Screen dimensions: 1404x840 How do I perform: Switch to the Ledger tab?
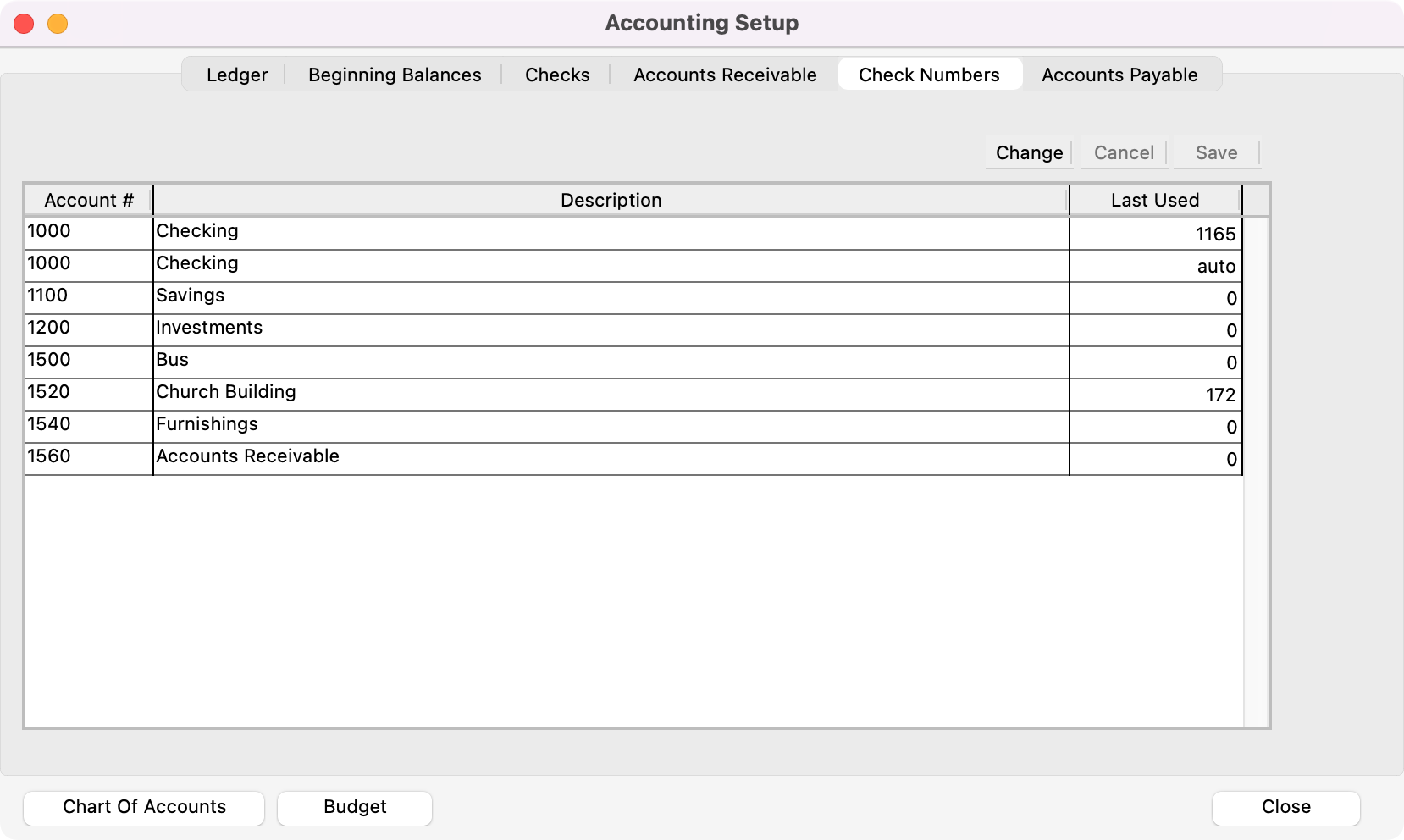point(236,75)
